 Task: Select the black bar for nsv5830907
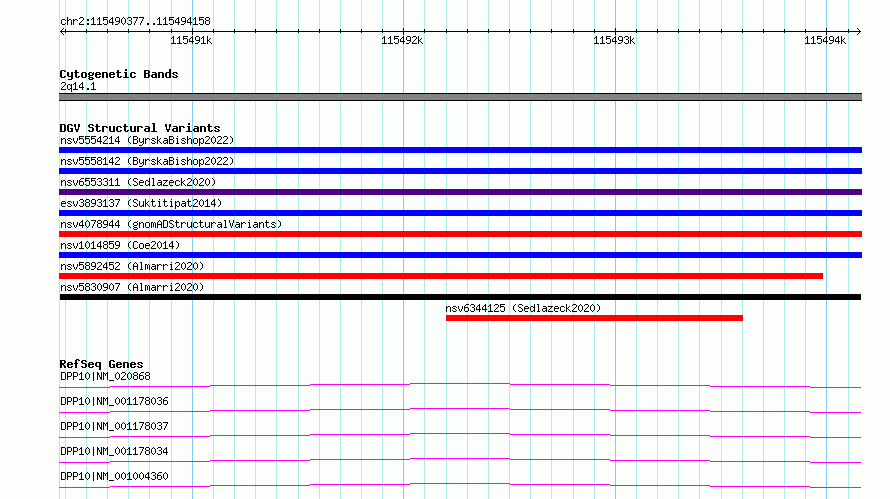(x=460, y=297)
